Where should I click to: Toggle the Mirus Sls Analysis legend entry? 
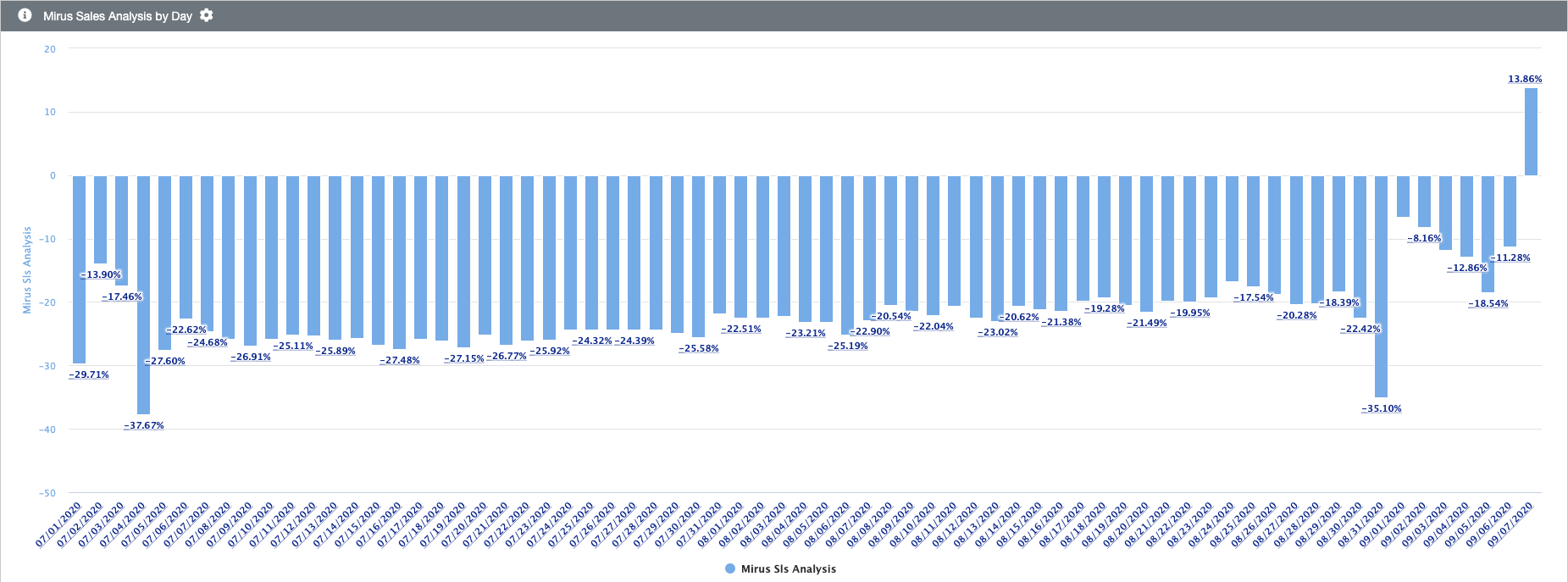[x=780, y=568]
